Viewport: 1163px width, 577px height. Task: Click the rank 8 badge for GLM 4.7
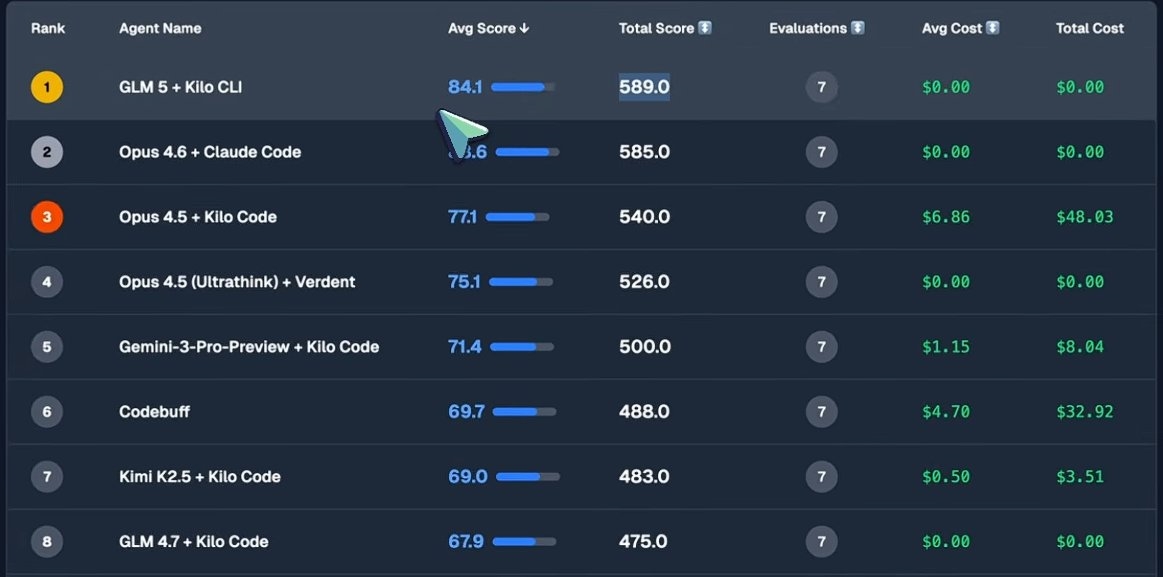[47, 542]
